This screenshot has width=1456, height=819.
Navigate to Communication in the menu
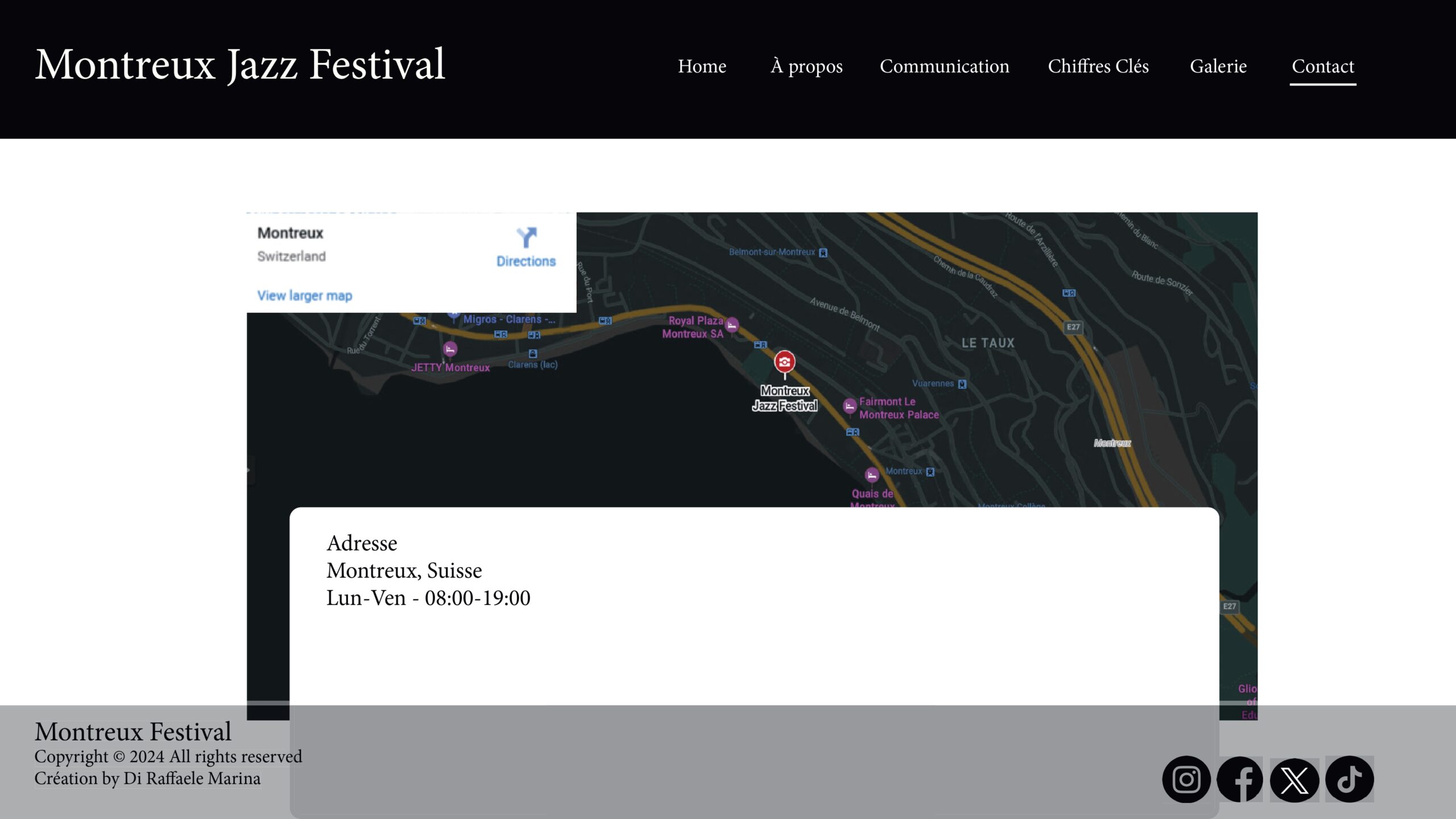pos(944,67)
